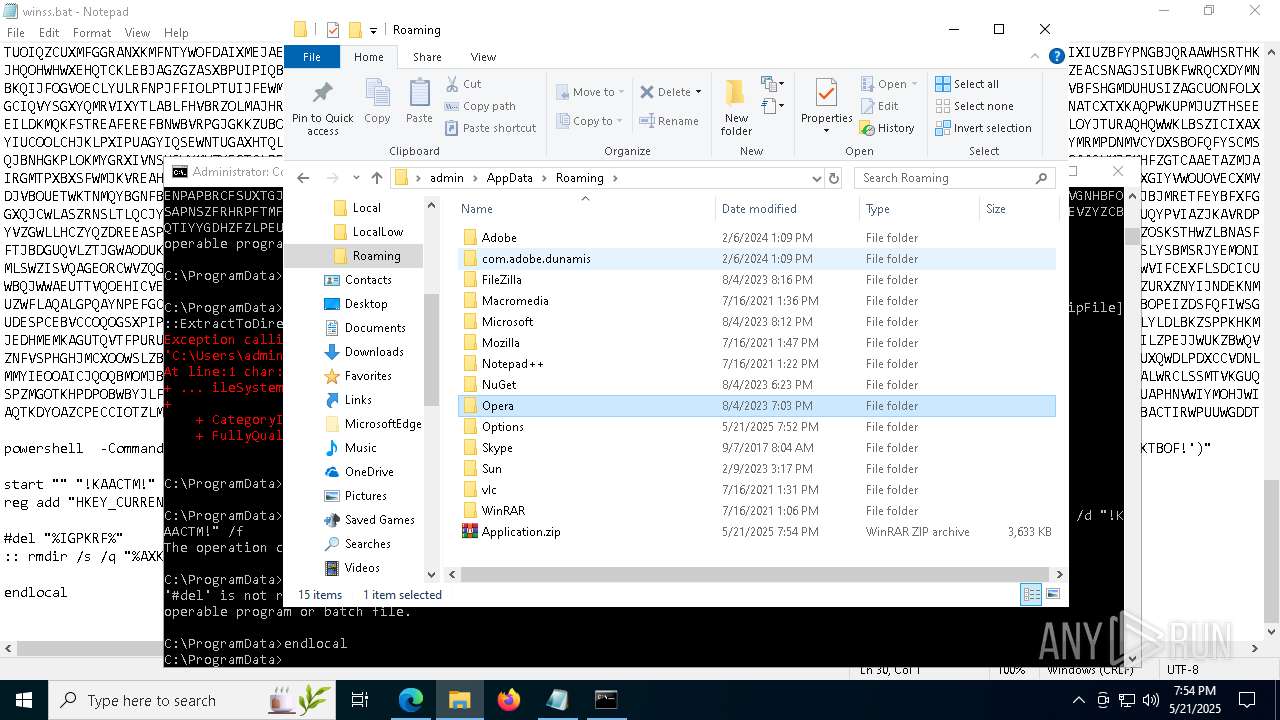Click Select none in ribbon
1280x720 pixels.
[x=974, y=106]
